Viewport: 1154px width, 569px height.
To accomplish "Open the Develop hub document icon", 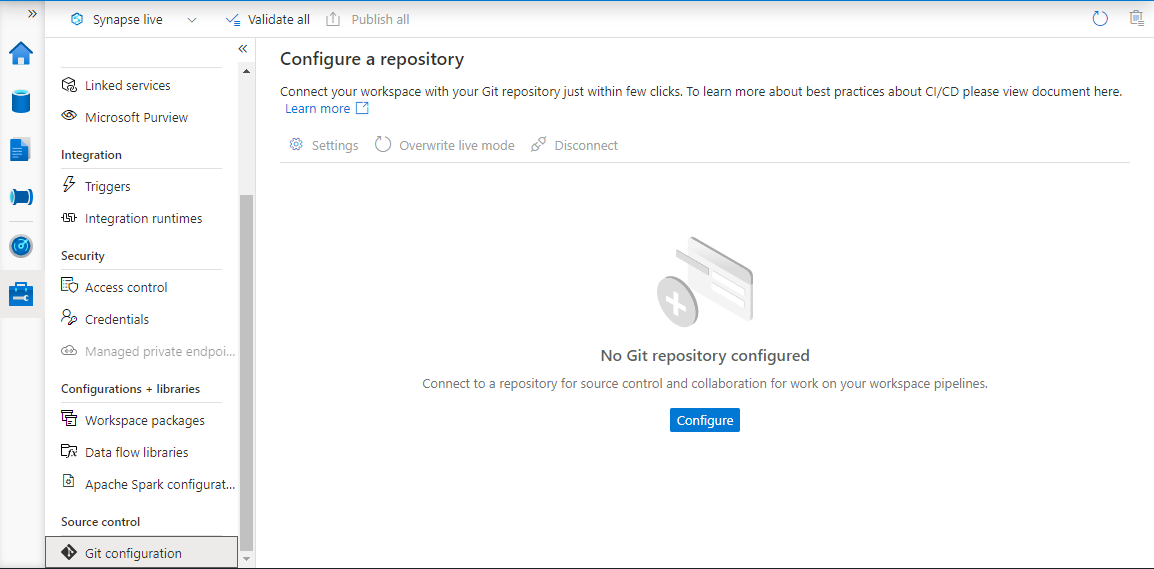I will [21, 149].
